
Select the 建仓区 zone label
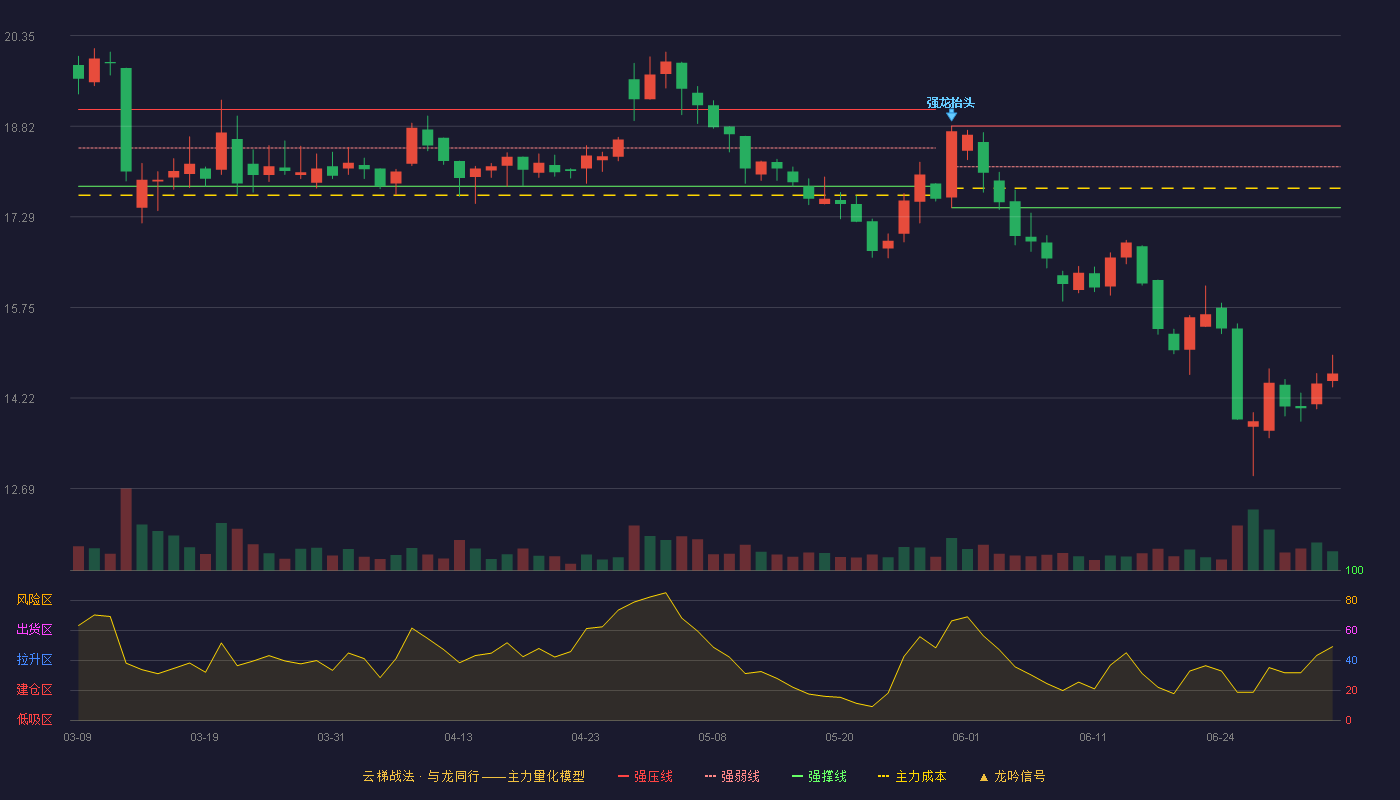34,690
